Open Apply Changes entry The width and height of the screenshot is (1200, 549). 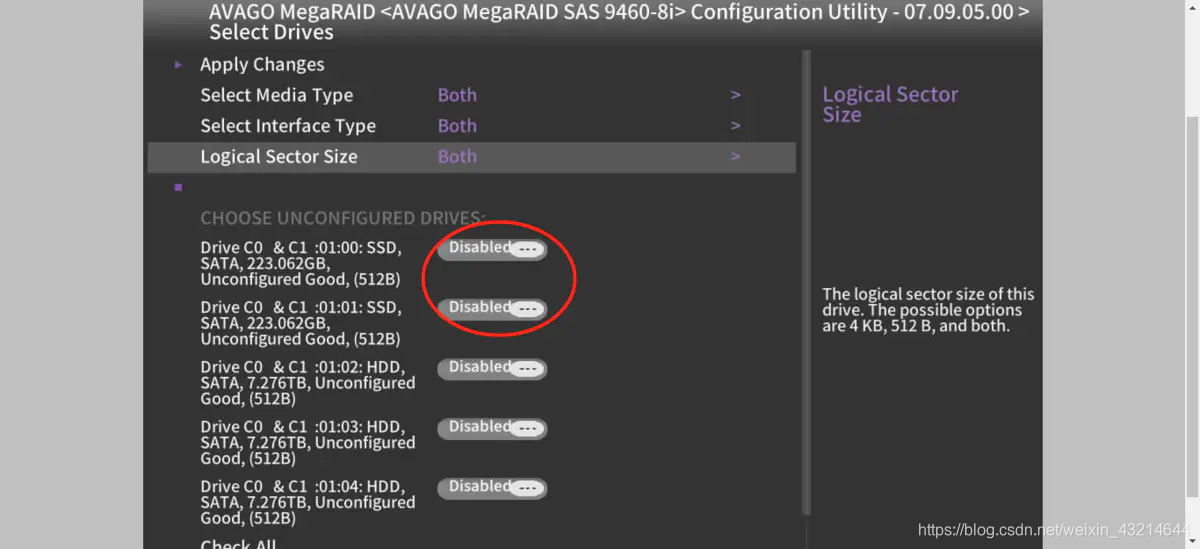tap(262, 65)
